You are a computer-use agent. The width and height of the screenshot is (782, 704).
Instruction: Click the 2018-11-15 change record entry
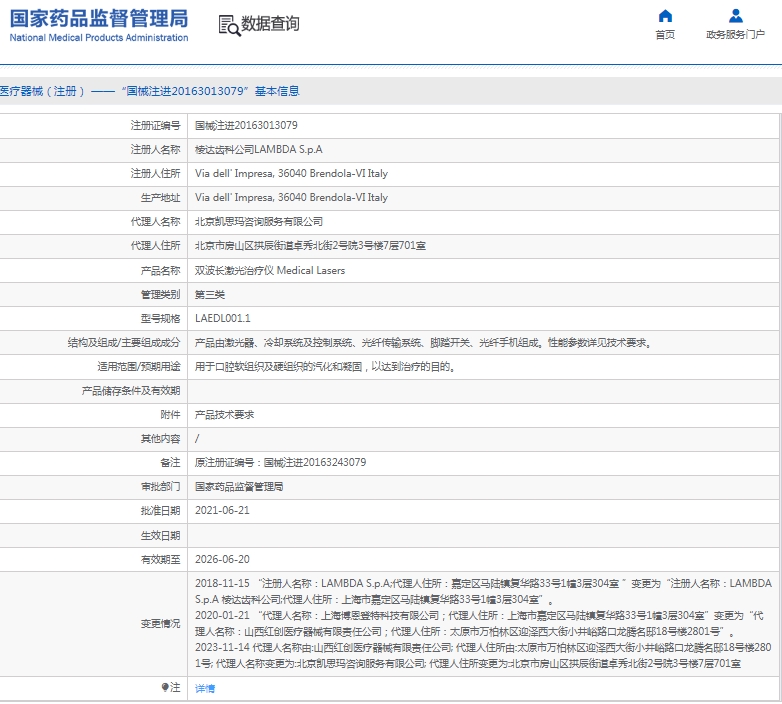pyautogui.click(x=483, y=591)
